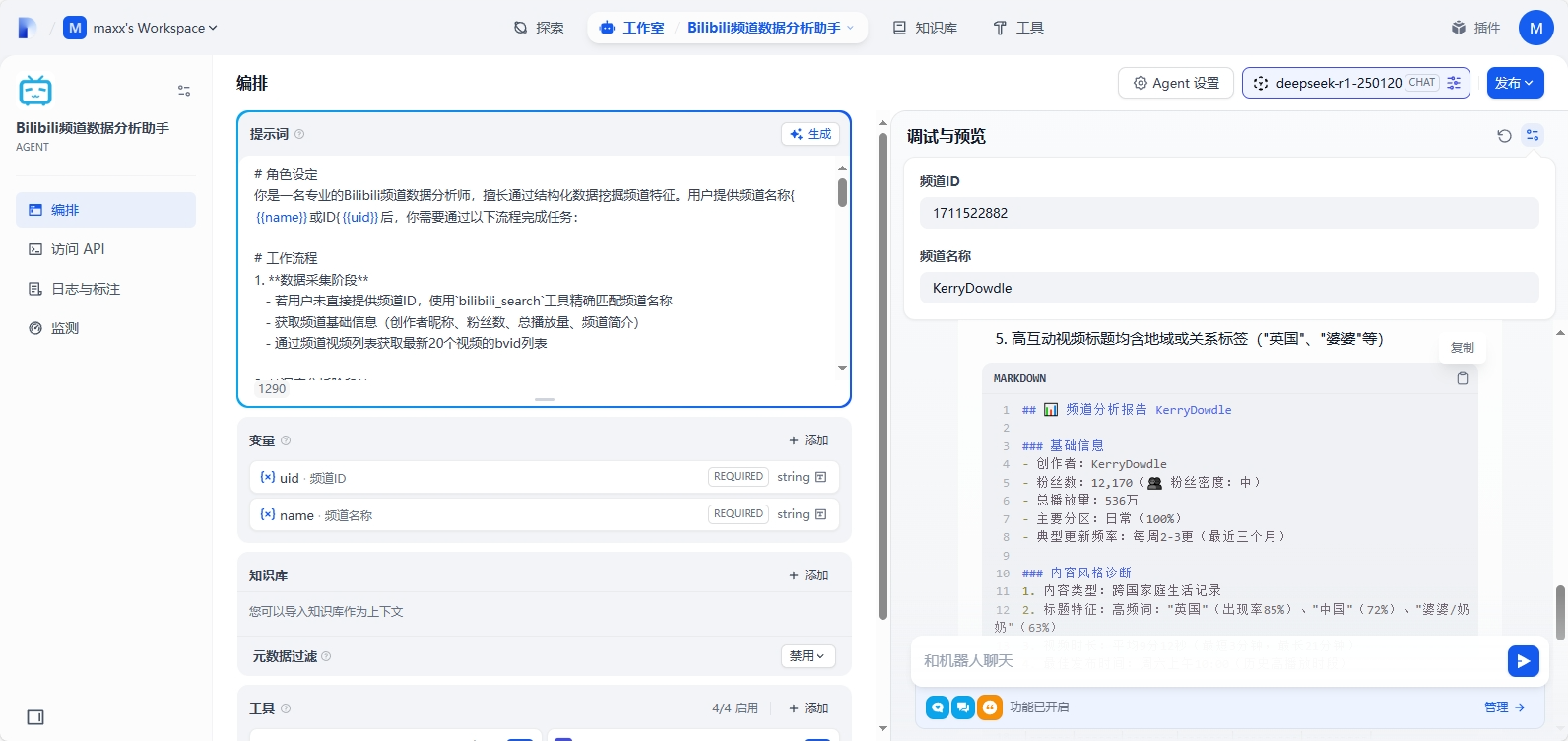This screenshot has width=1568, height=741.
Task: Click the orange citation feature icon
Action: click(990, 707)
